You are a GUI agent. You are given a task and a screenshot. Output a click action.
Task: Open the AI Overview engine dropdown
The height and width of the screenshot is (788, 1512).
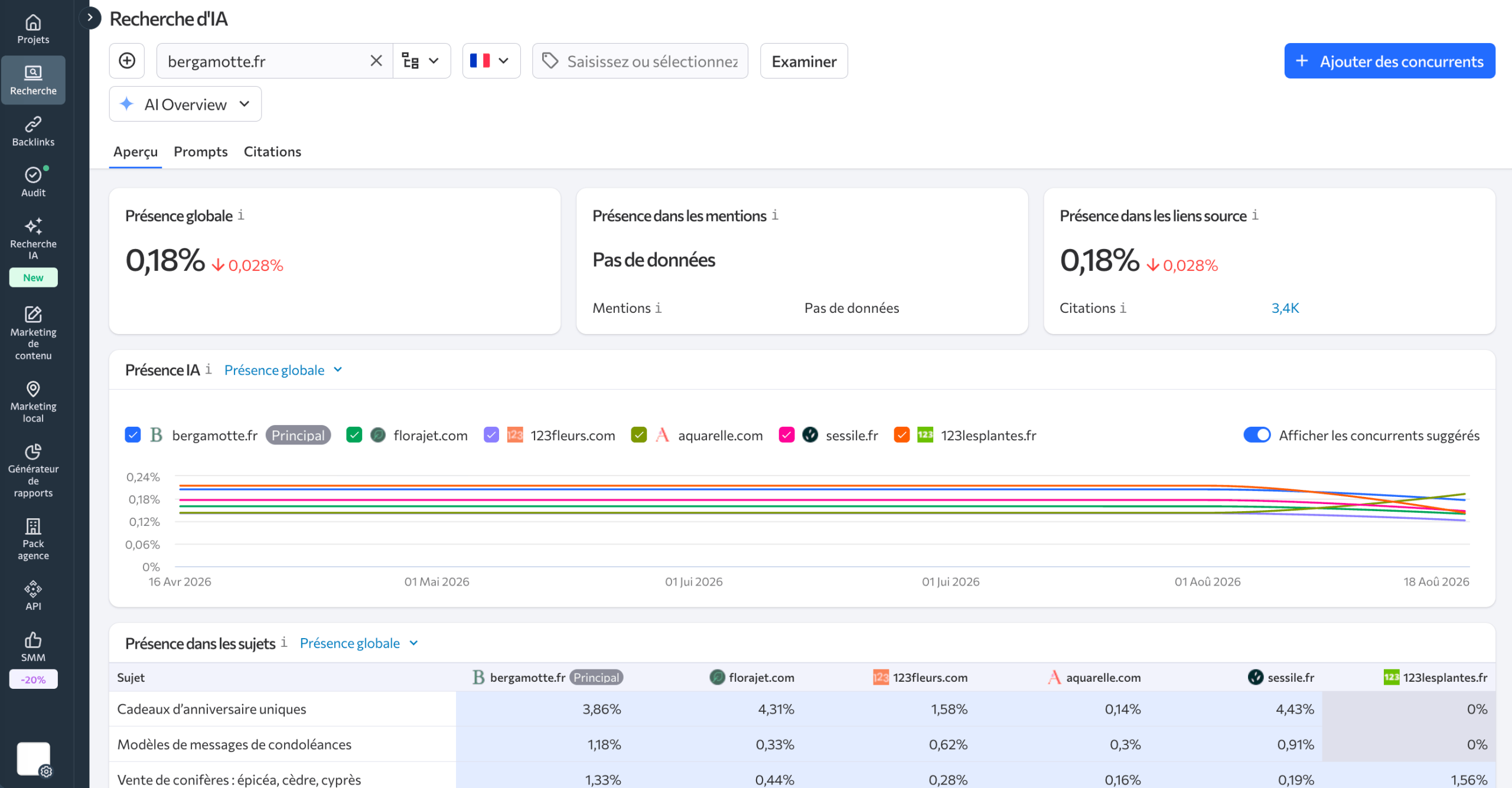(185, 104)
